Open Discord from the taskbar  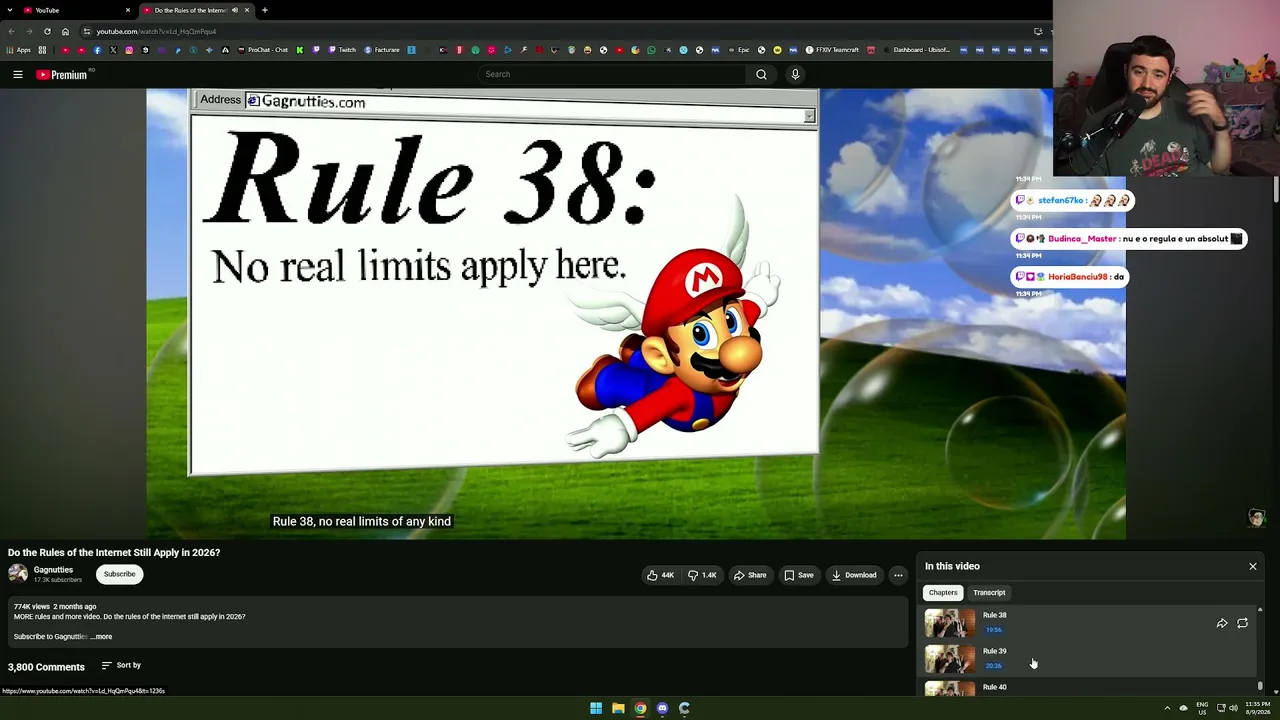click(x=662, y=708)
